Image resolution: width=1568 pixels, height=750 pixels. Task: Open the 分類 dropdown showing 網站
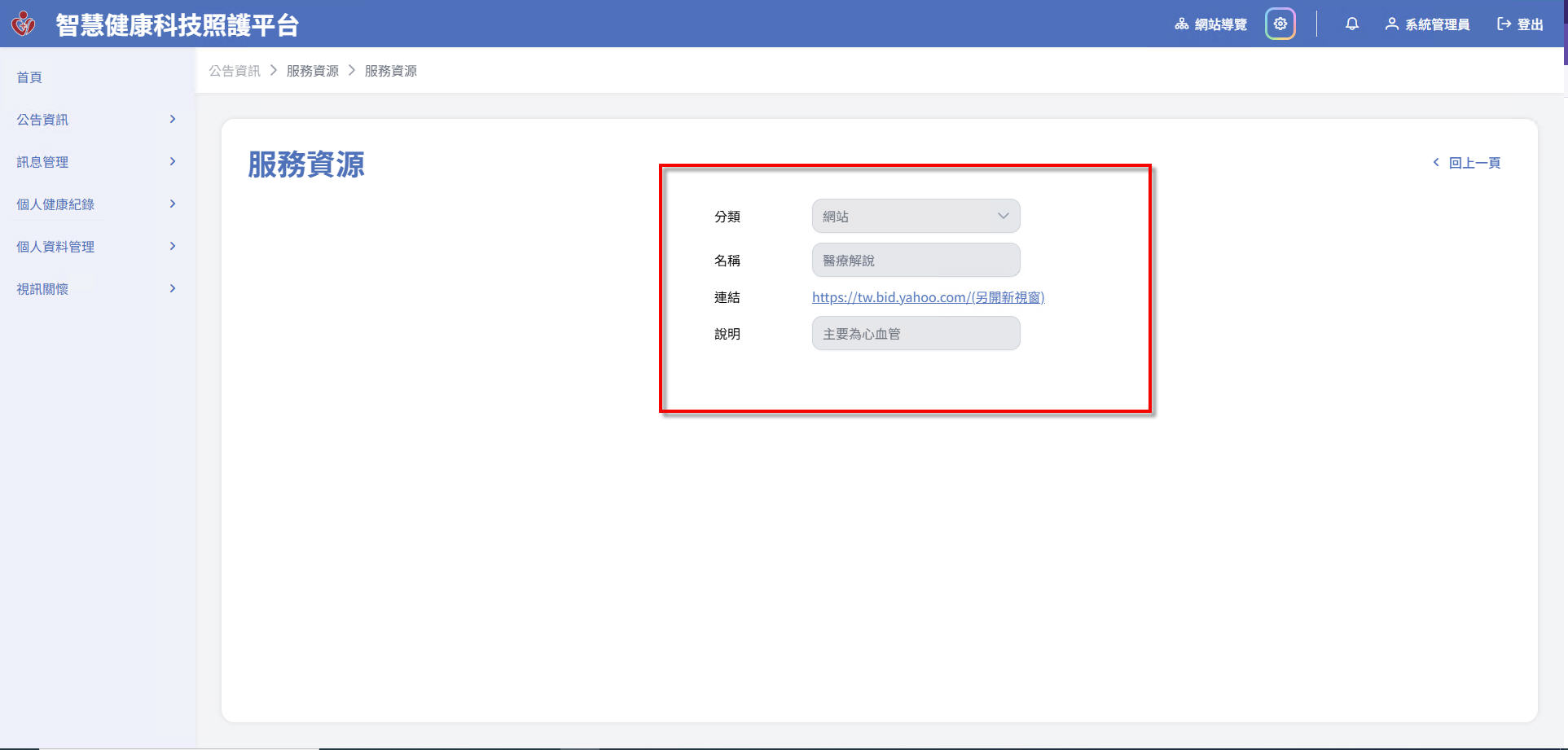[916, 217]
